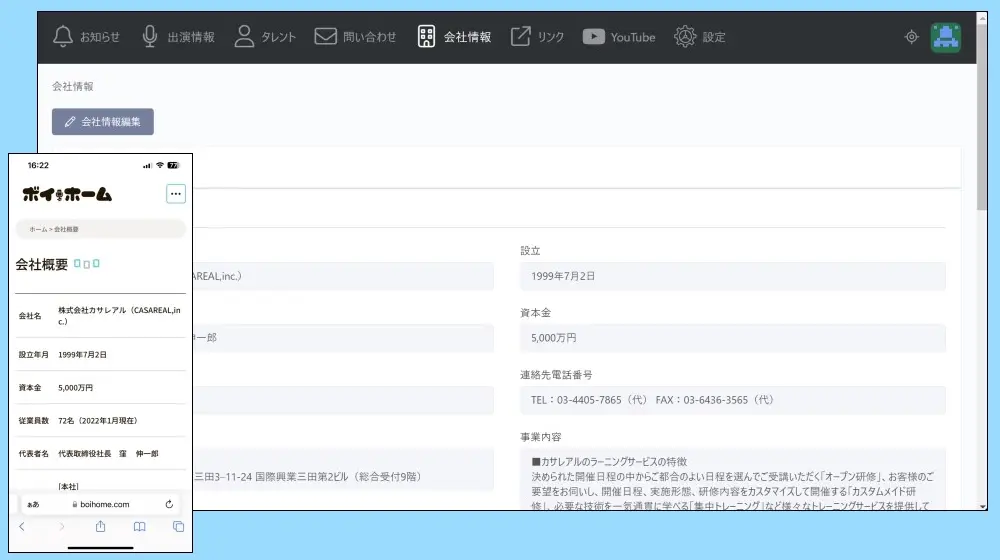Tap the Safari forward arrow
The height and width of the screenshot is (560, 1000).
click(62, 526)
